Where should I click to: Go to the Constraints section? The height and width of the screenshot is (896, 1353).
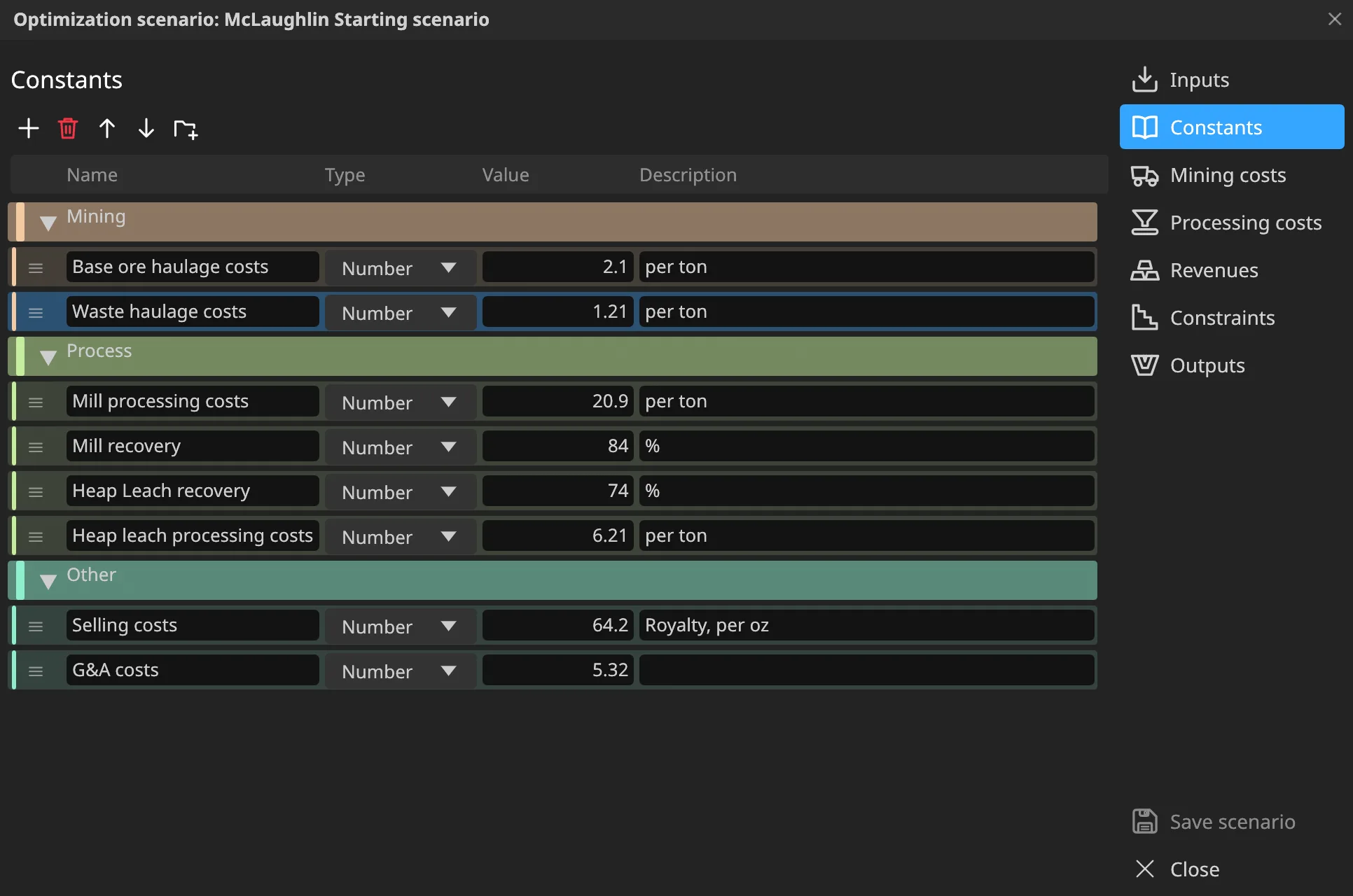pyautogui.click(x=1231, y=318)
